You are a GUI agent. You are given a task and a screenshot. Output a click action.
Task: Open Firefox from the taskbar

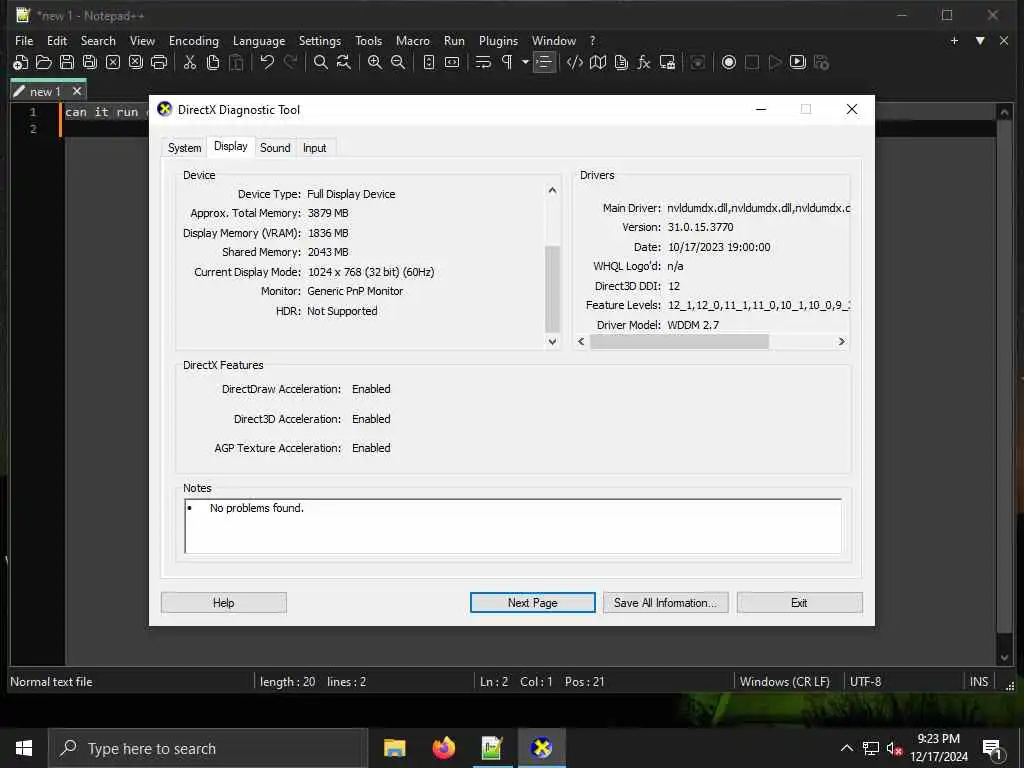[443, 748]
